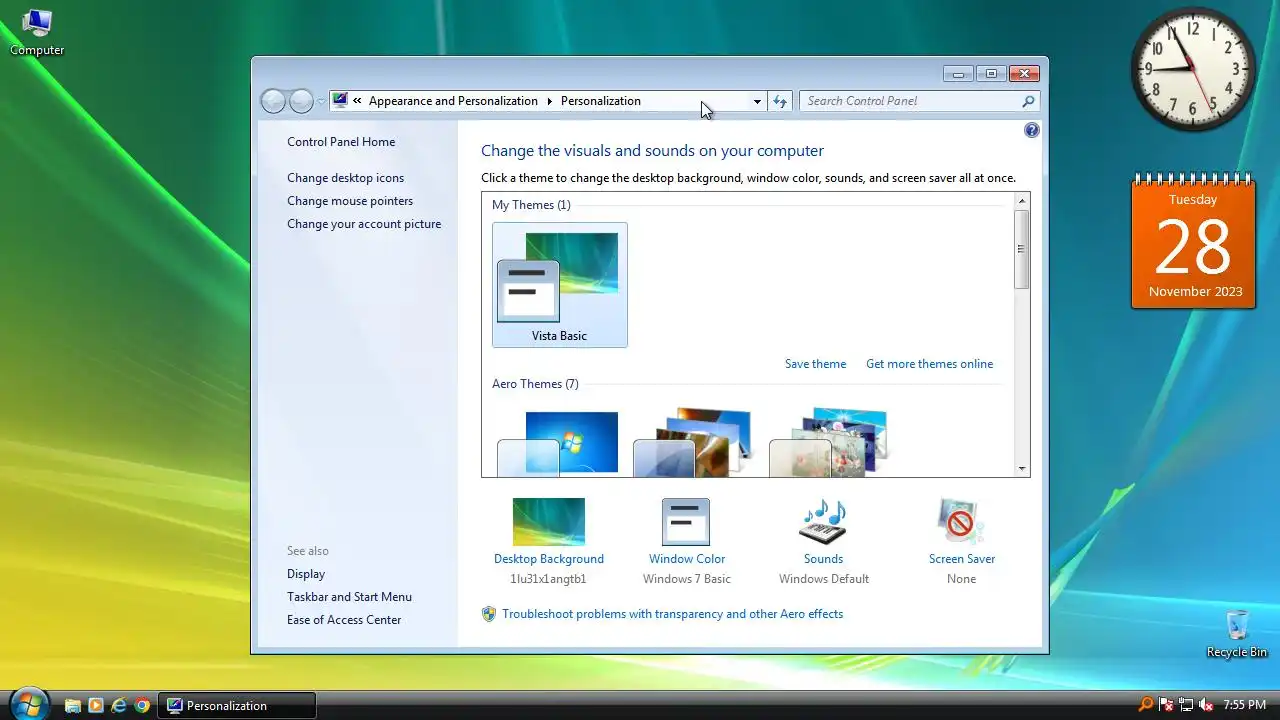Click the 'Windows 7 Basic' caption text

(x=687, y=579)
